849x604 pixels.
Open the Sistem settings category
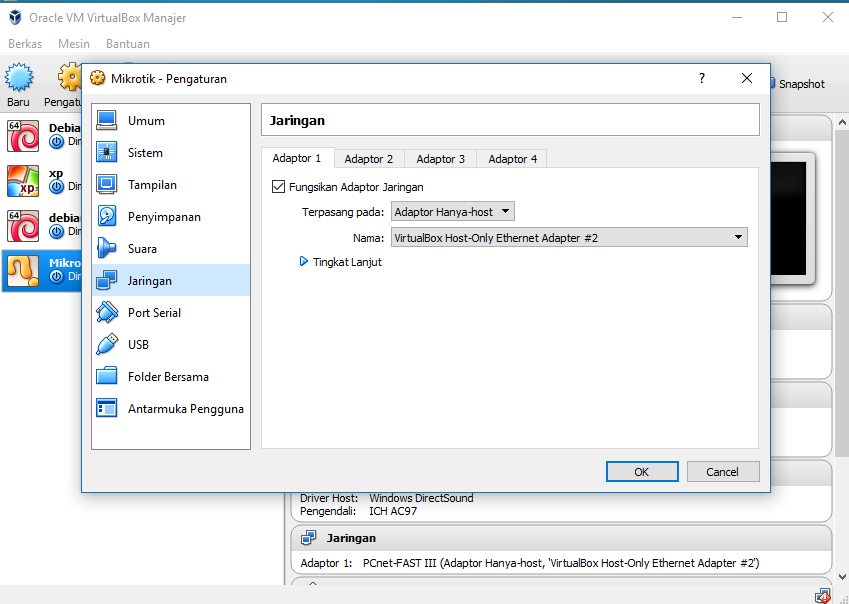point(171,153)
